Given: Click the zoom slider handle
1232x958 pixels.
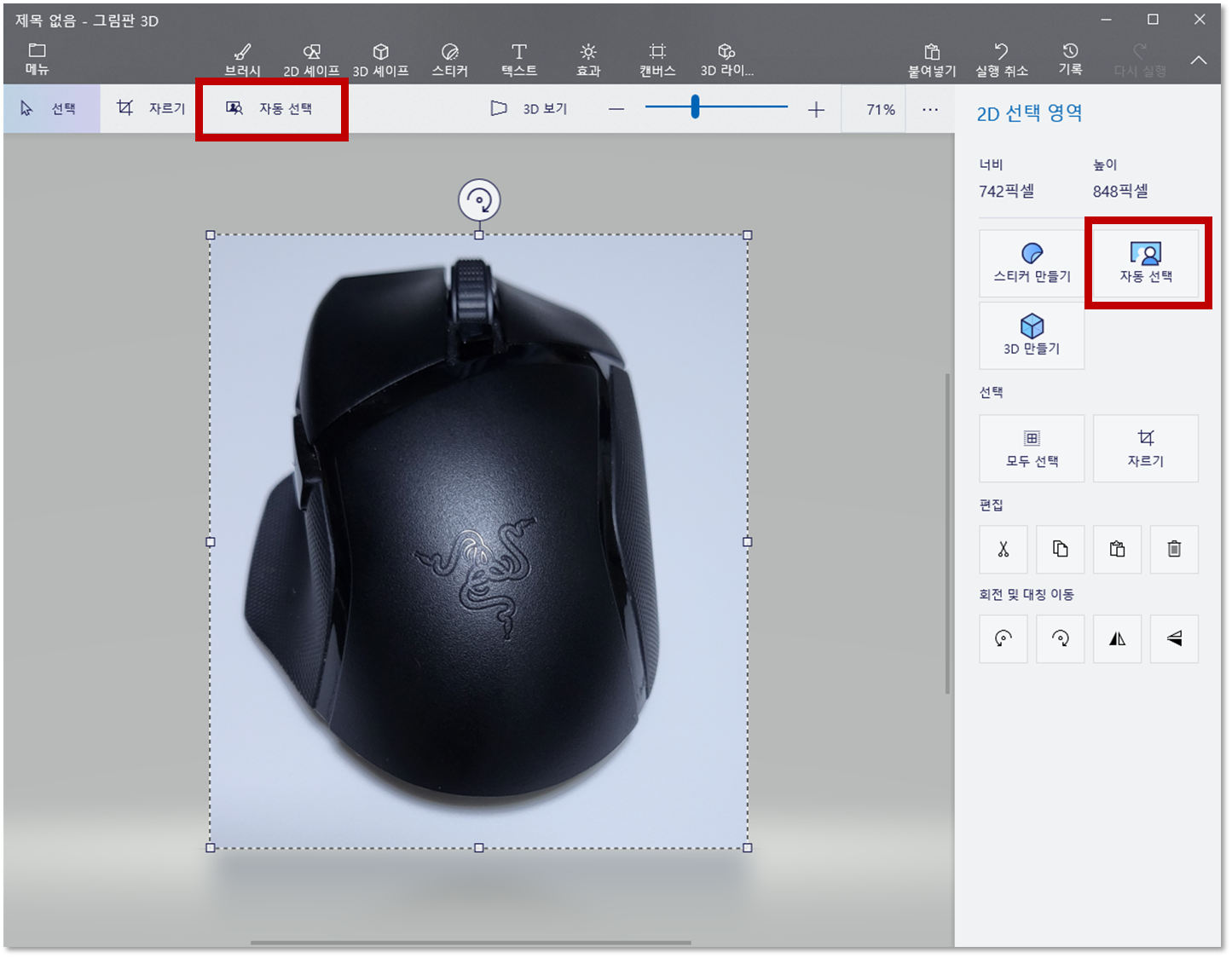Looking at the screenshot, I should [696, 107].
